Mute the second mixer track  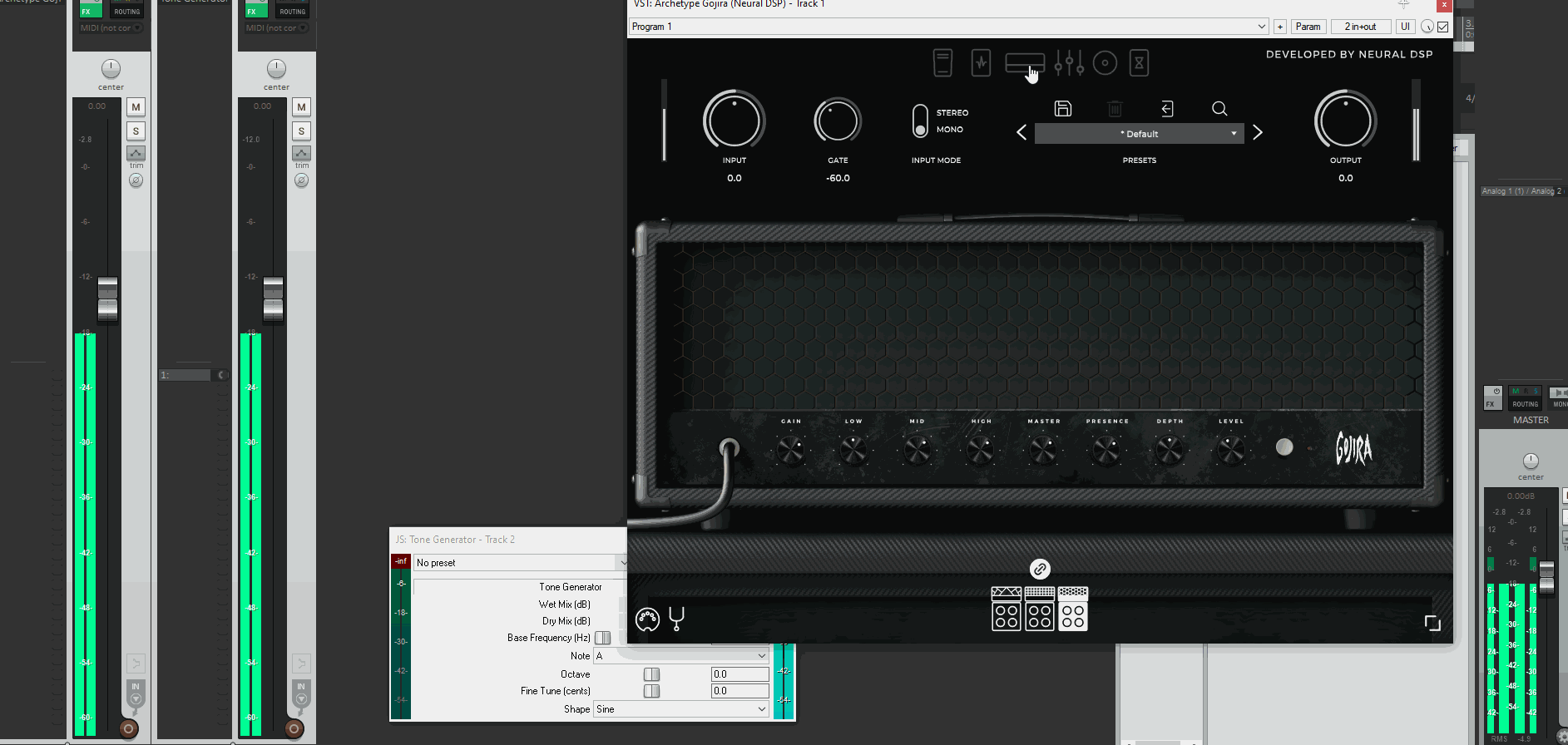tap(301, 107)
